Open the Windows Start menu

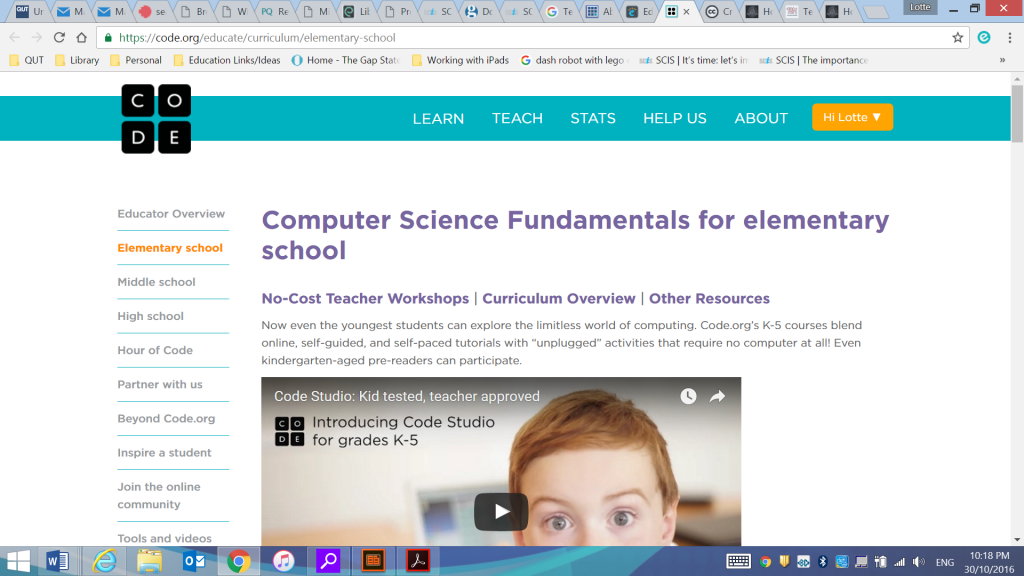point(18,561)
